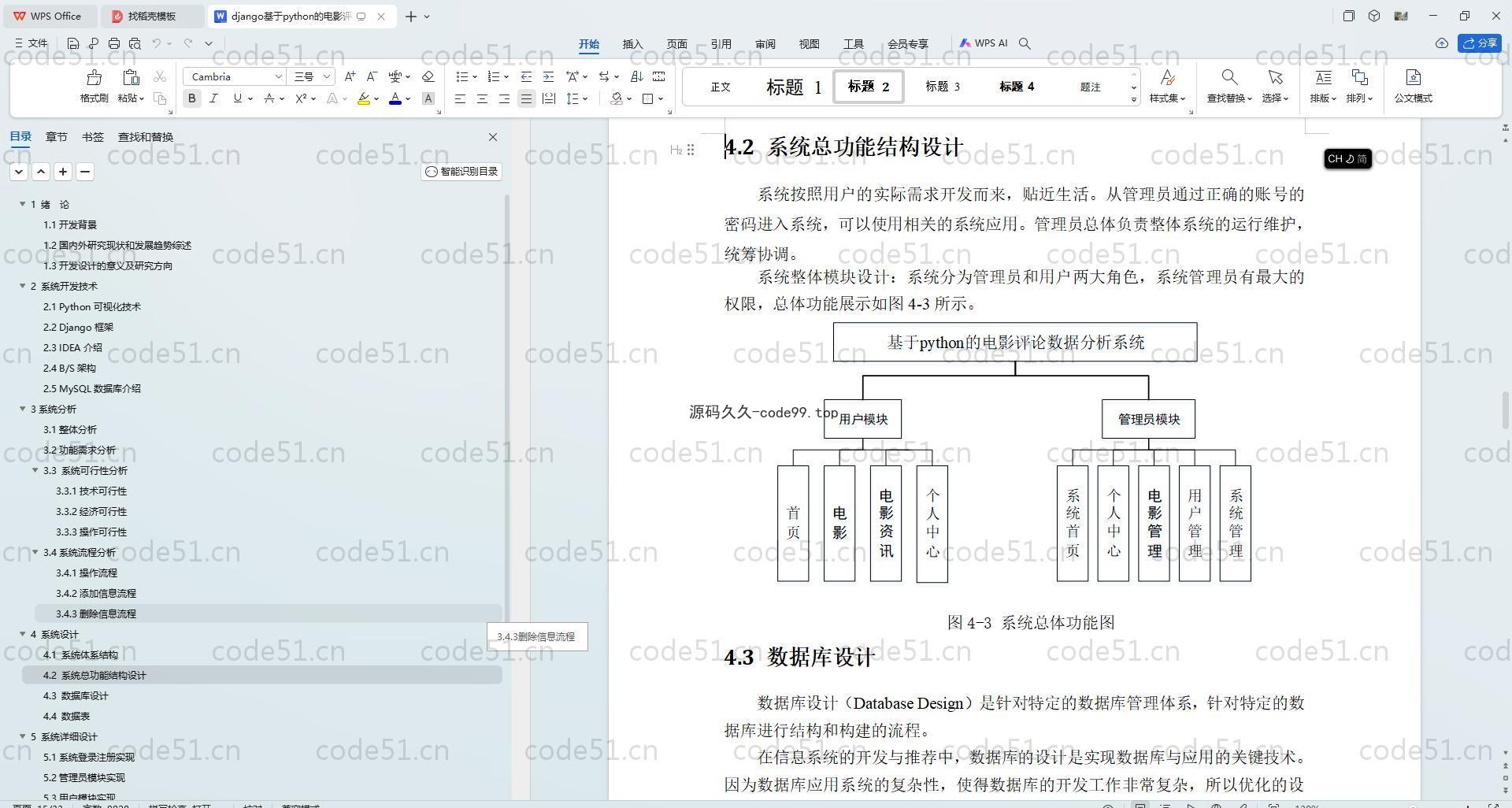Apply the 标题 1 style

[x=793, y=87]
